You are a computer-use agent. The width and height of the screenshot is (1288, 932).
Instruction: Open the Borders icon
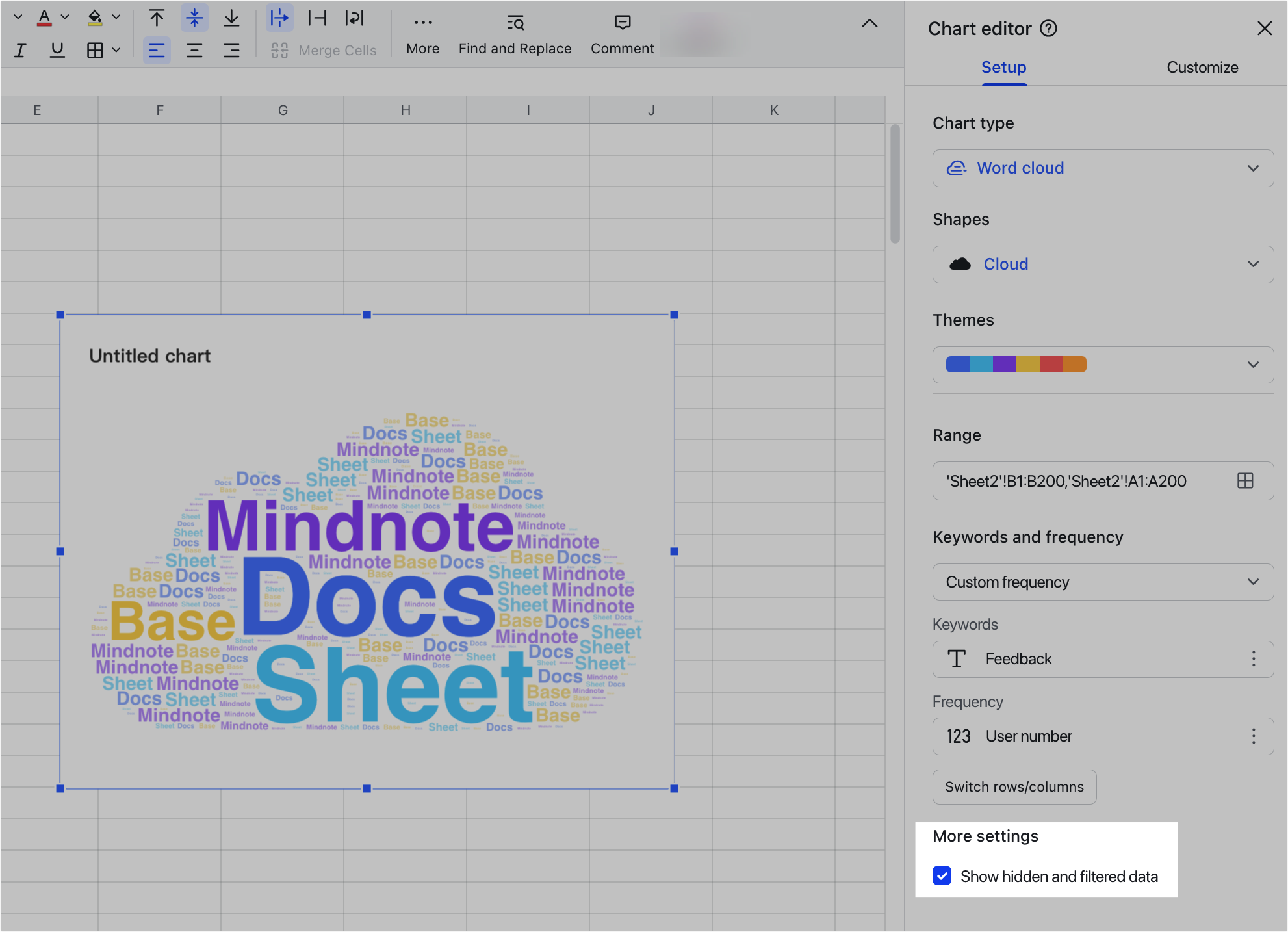96,49
